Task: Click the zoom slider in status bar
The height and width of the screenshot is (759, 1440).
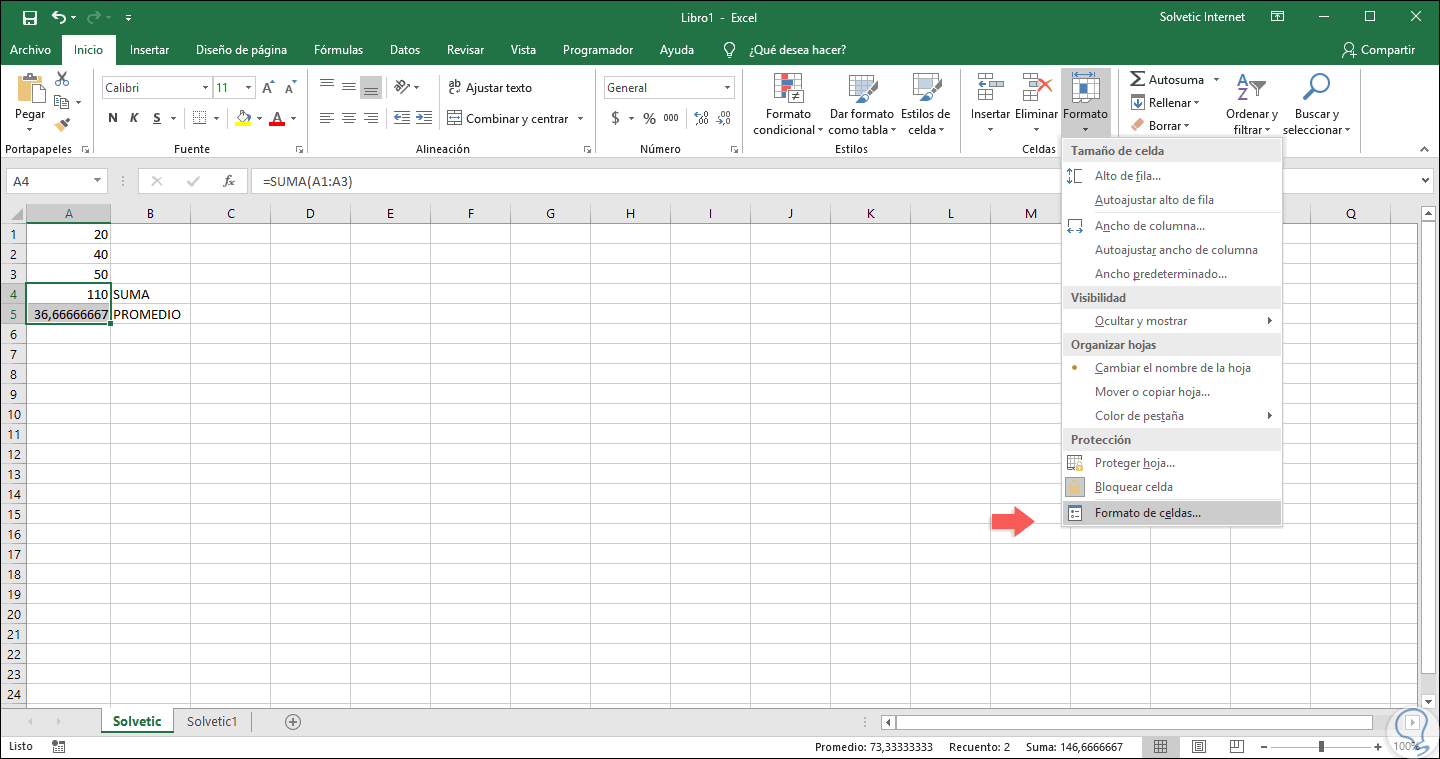Action: point(1321,746)
